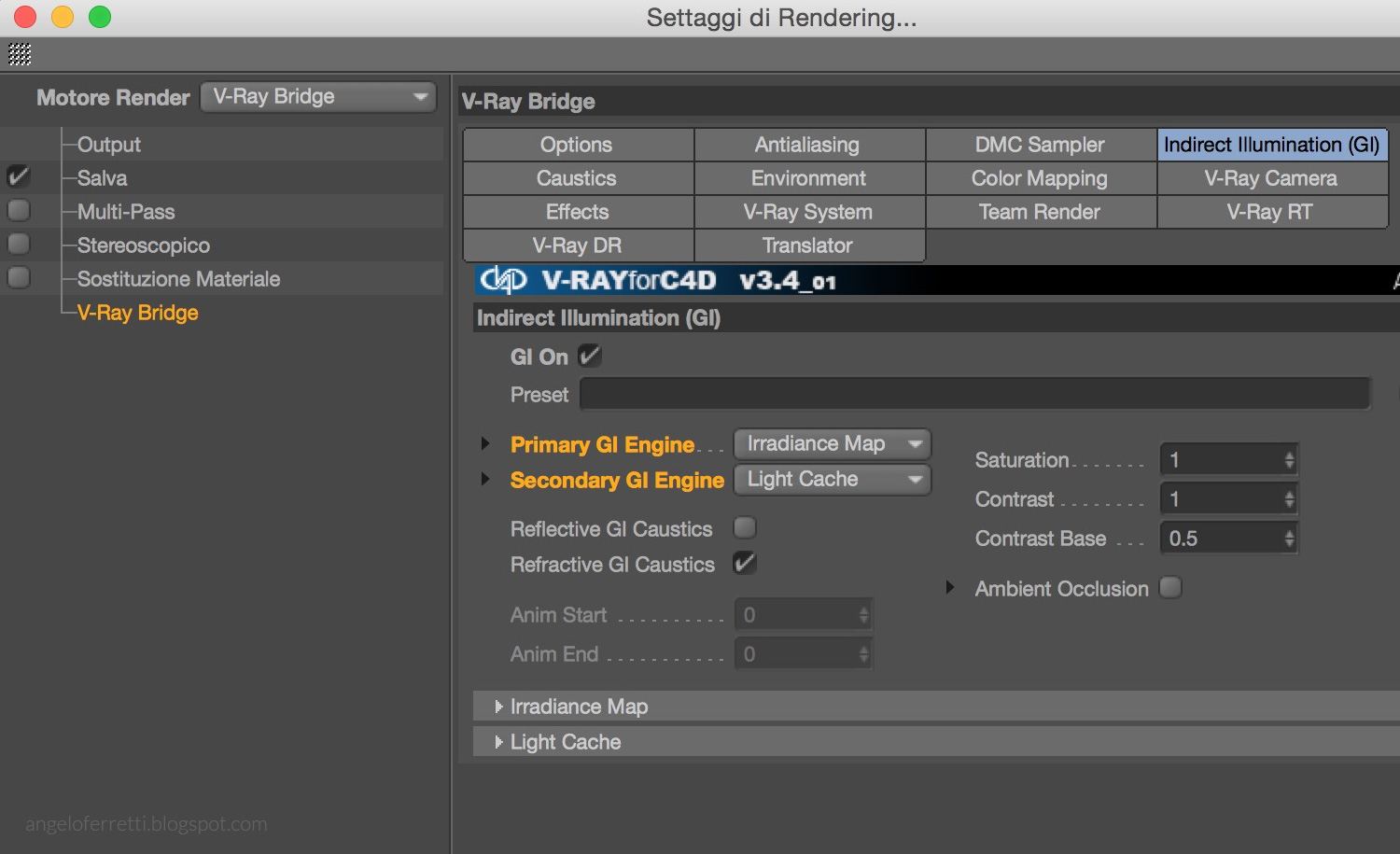Click the Contrast Base stepper arrows
1400x854 pixels.
[x=1289, y=538]
